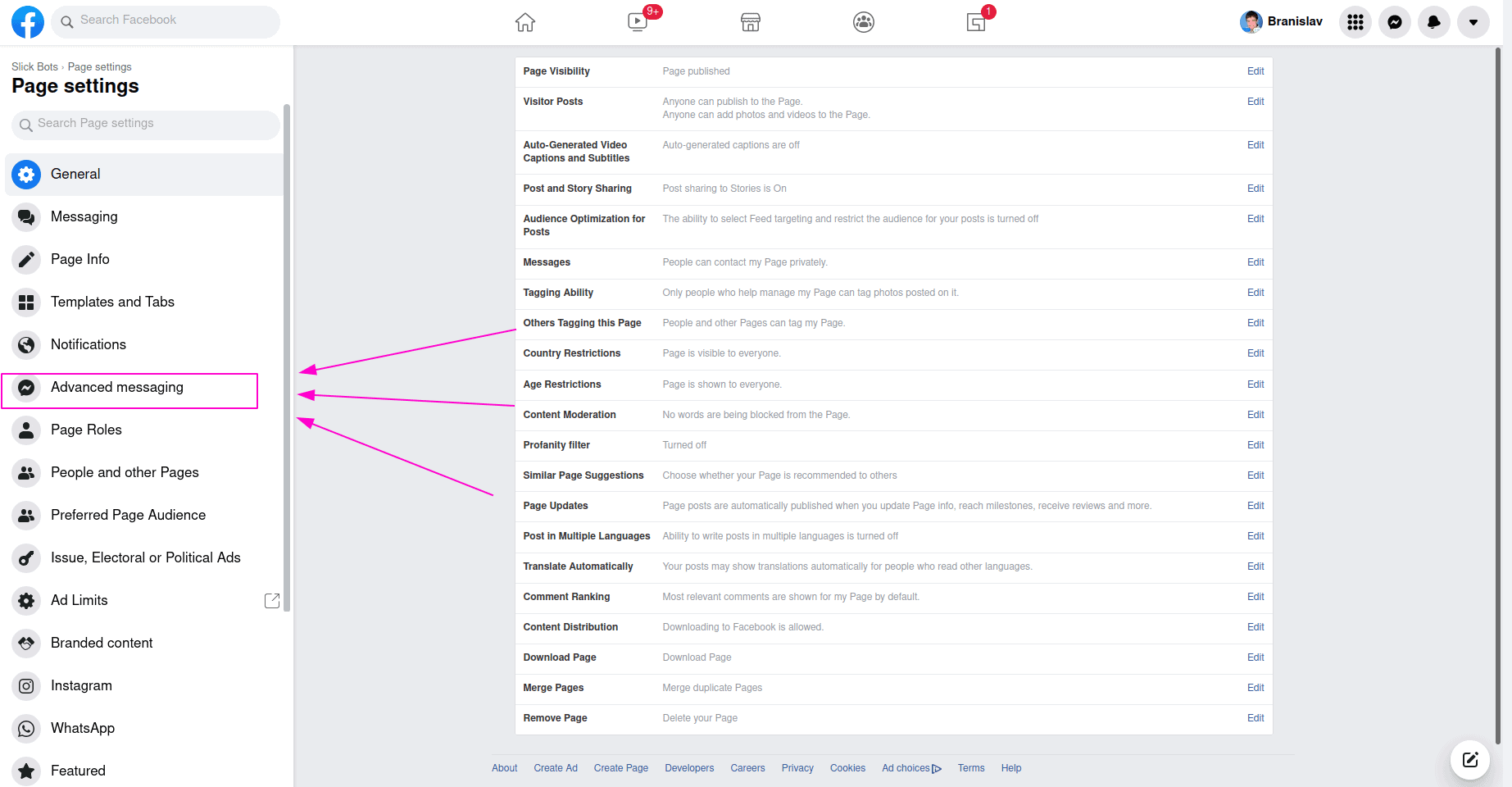Click the Help footer link

(x=1011, y=768)
